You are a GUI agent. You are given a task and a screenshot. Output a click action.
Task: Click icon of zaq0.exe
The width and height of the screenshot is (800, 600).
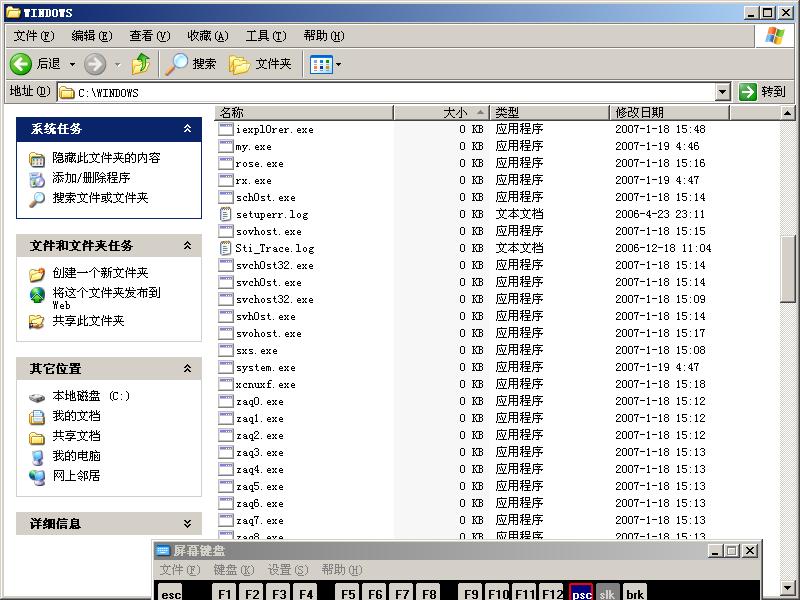[226, 402]
